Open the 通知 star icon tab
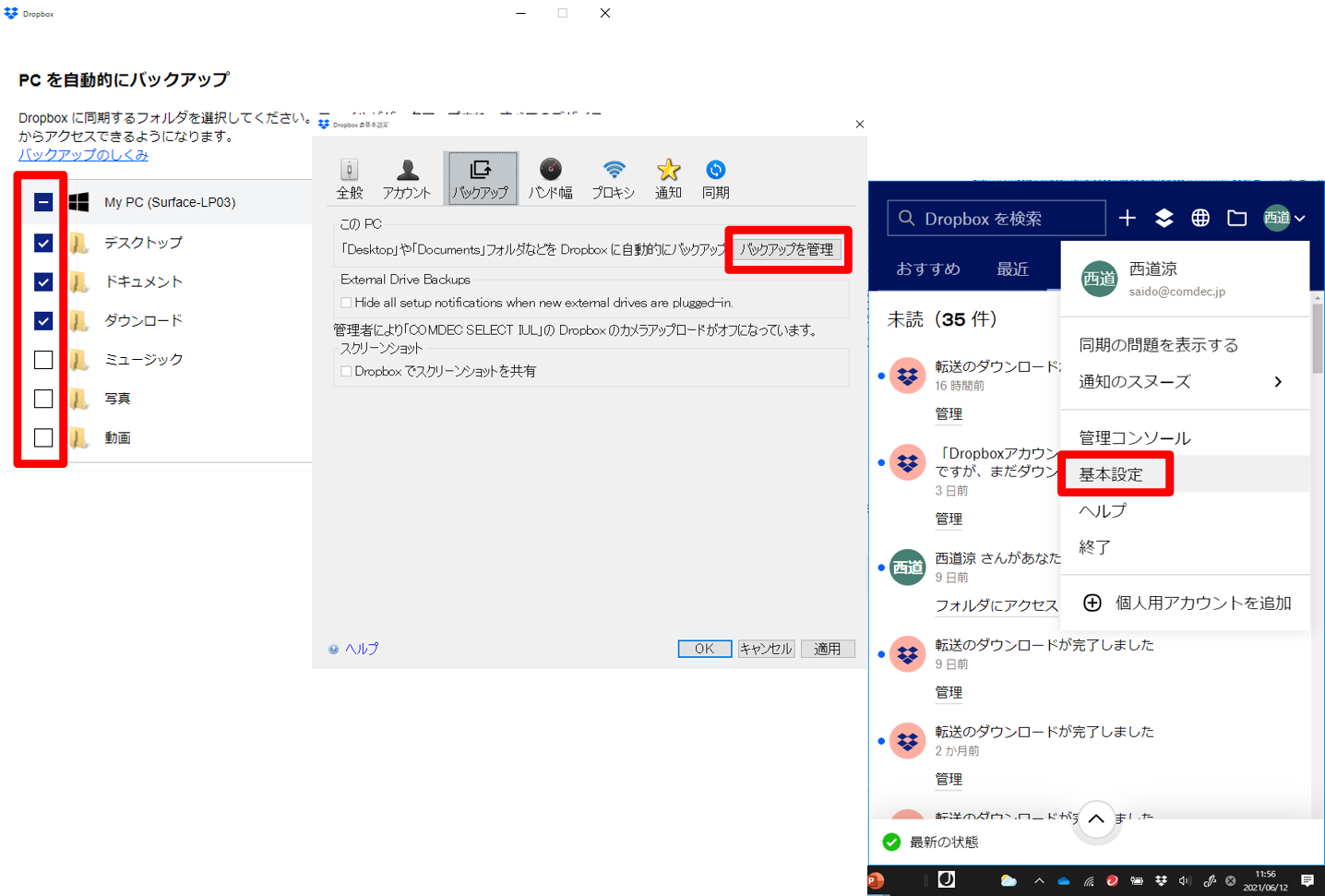The width and height of the screenshot is (1325, 896). point(668,179)
